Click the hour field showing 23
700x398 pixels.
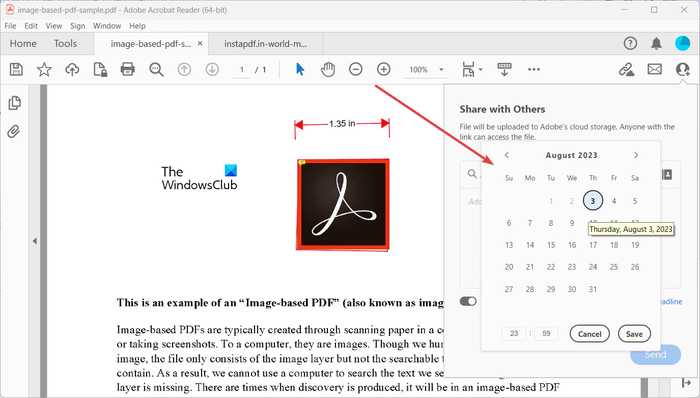tap(514, 333)
